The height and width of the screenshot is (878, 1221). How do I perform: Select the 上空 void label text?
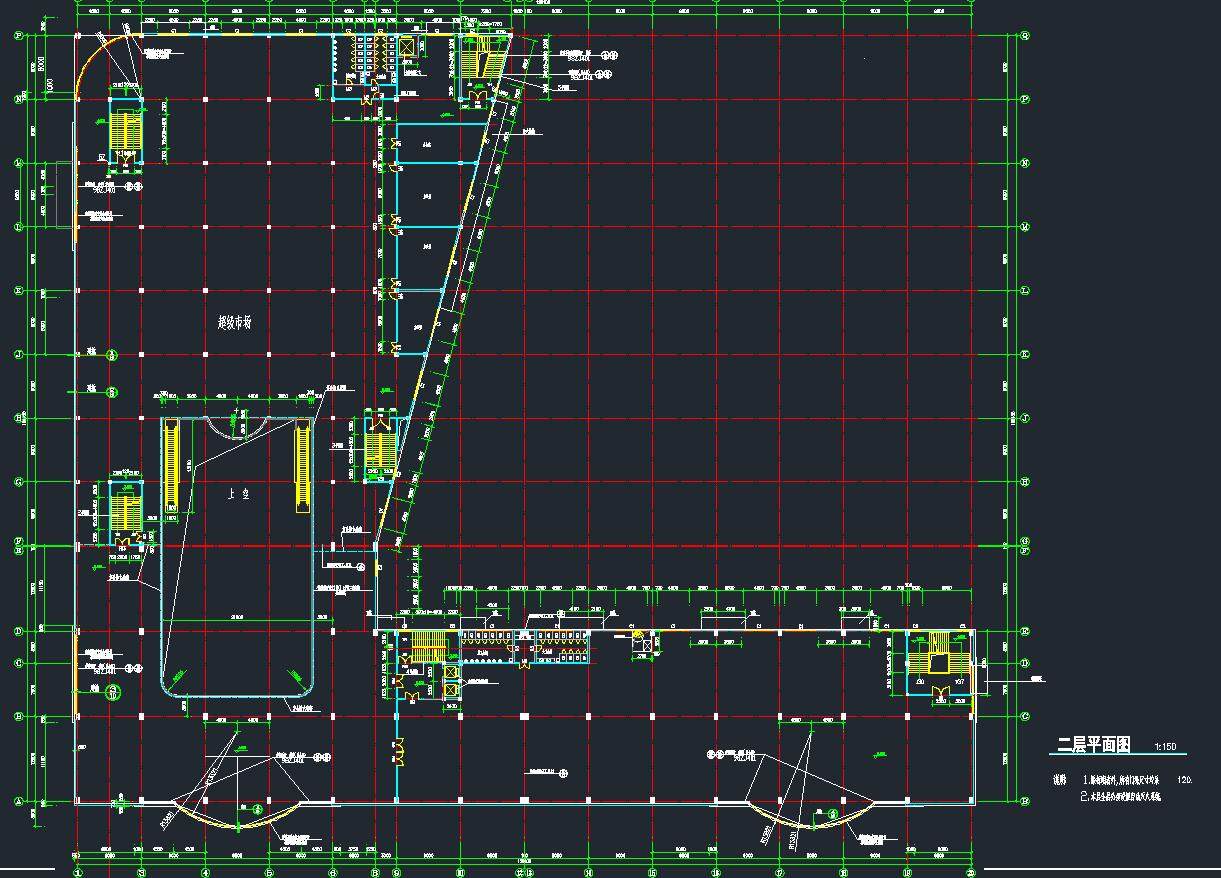click(238, 493)
